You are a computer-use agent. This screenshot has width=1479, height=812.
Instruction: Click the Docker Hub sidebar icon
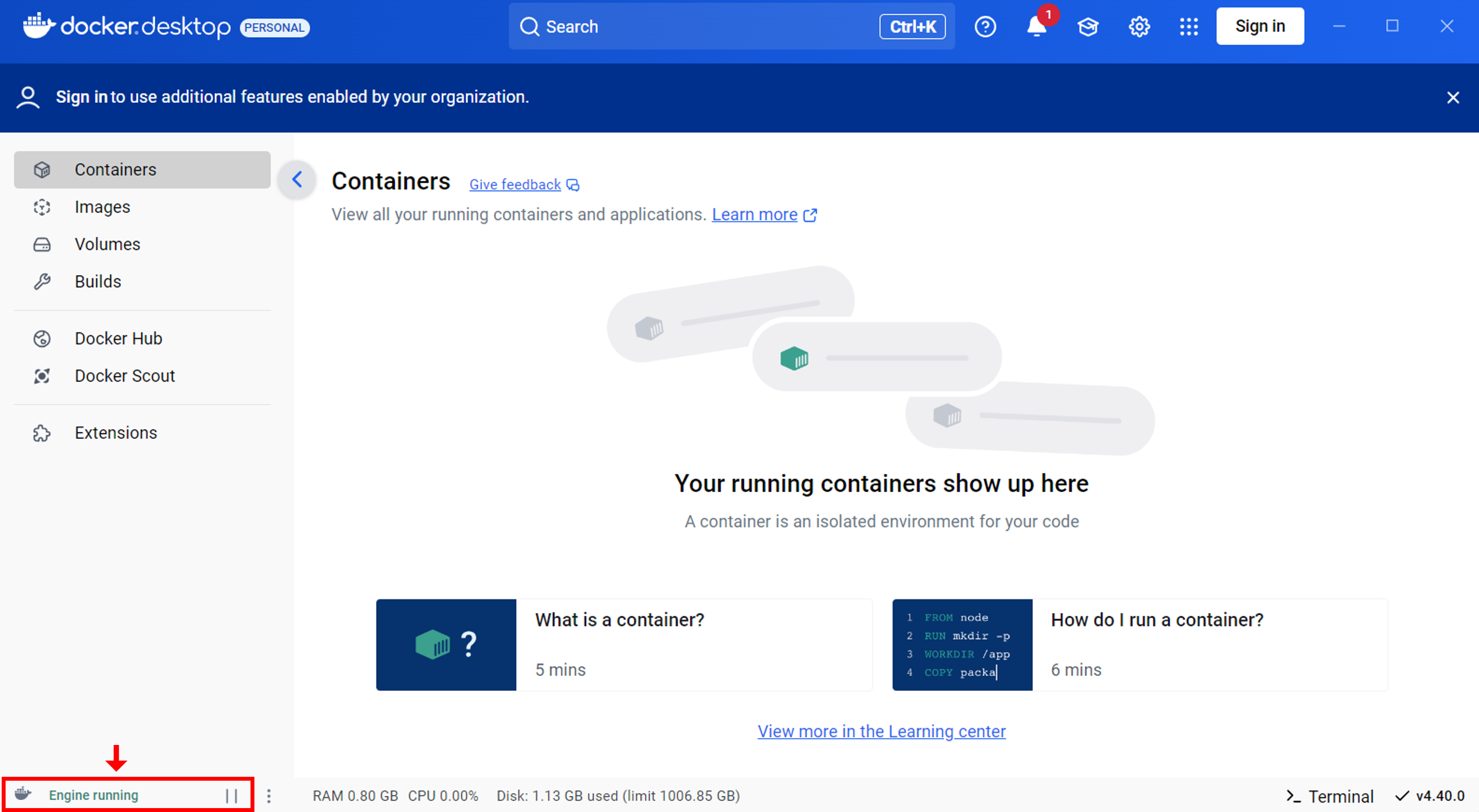(x=42, y=339)
